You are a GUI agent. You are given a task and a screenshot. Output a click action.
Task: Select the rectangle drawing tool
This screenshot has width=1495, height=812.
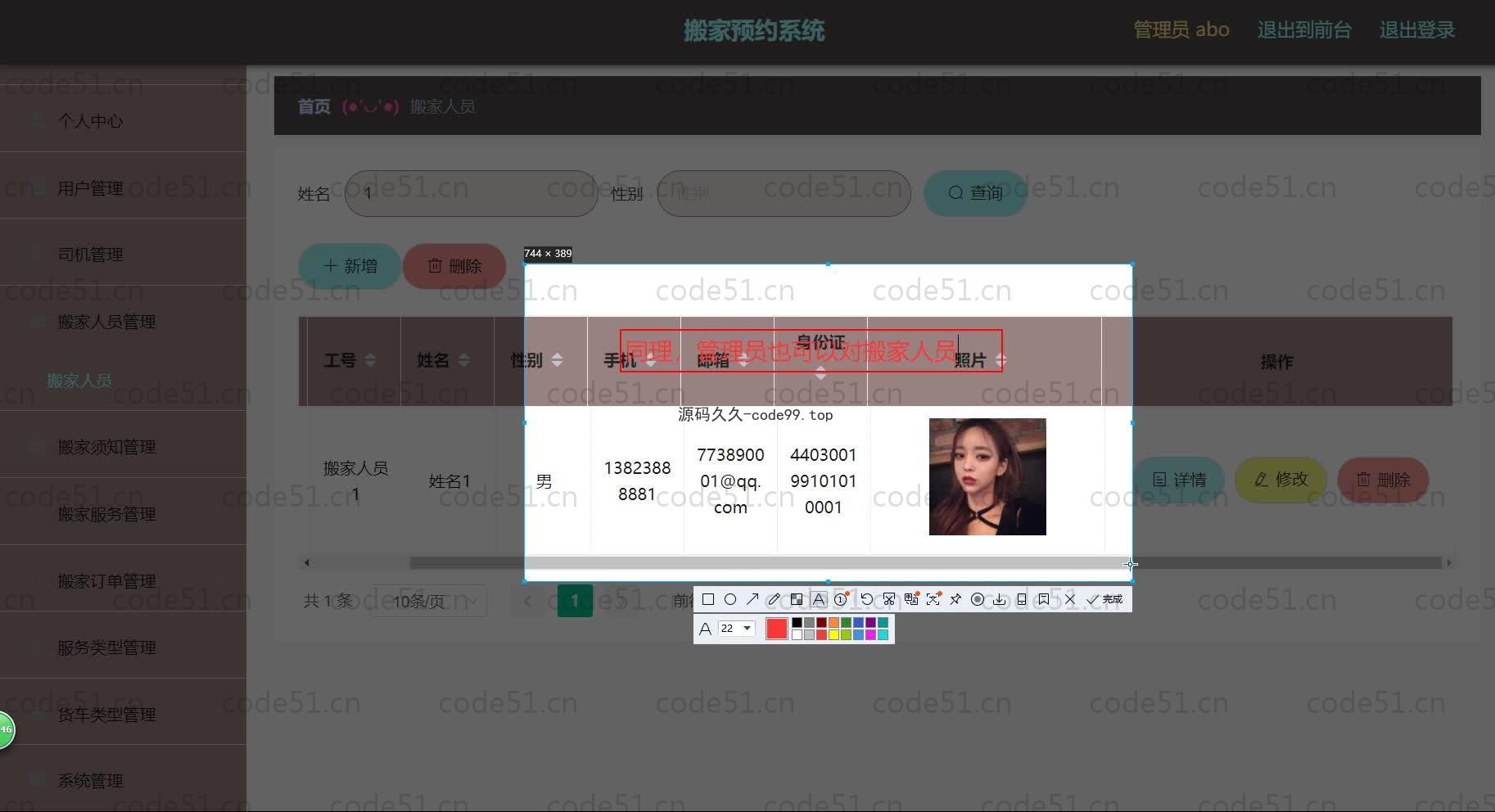708,599
